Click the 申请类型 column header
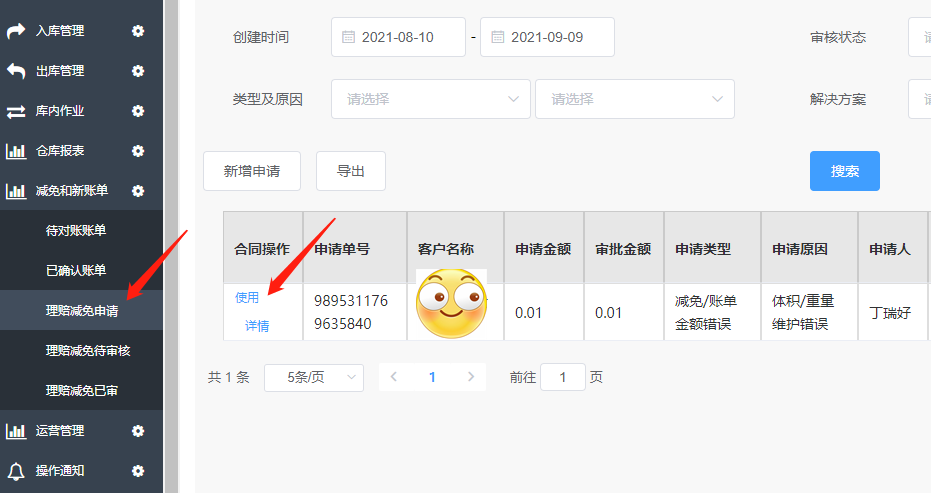 [x=712, y=248]
